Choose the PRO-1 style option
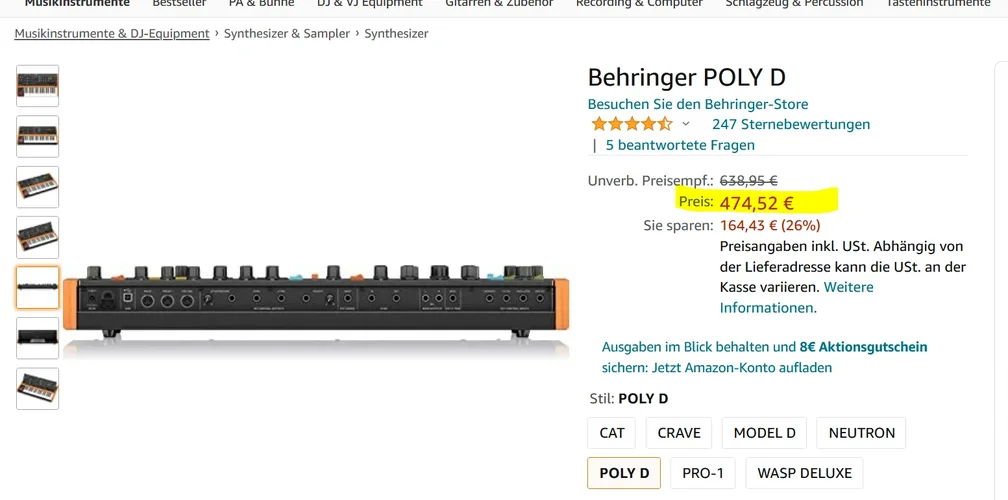 coord(703,473)
